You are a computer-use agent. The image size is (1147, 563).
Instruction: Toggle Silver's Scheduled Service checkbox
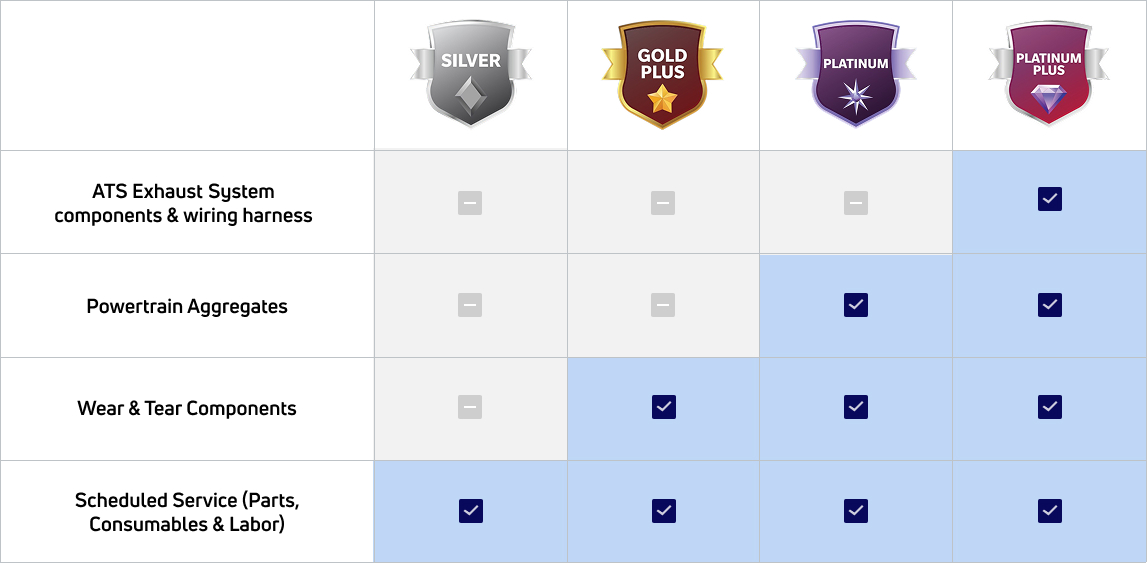point(471,510)
